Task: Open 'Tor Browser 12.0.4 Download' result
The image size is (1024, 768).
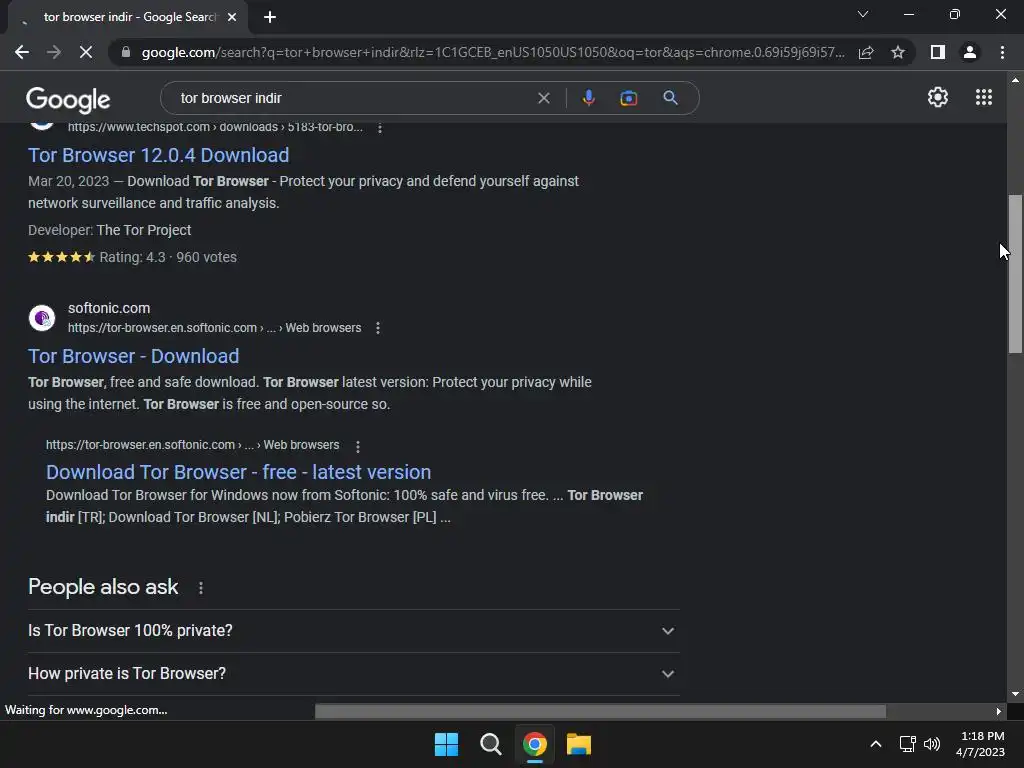Action: click(158, 155)
